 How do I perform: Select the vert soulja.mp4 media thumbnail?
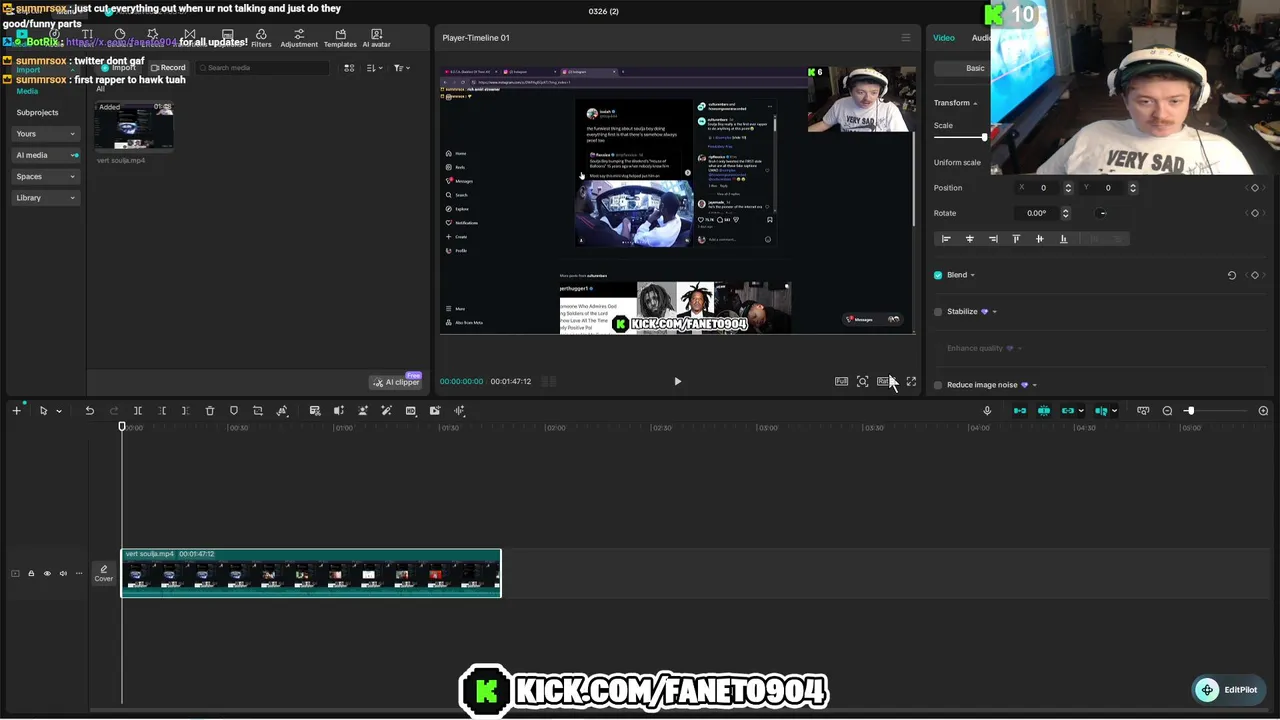[134, 126]
